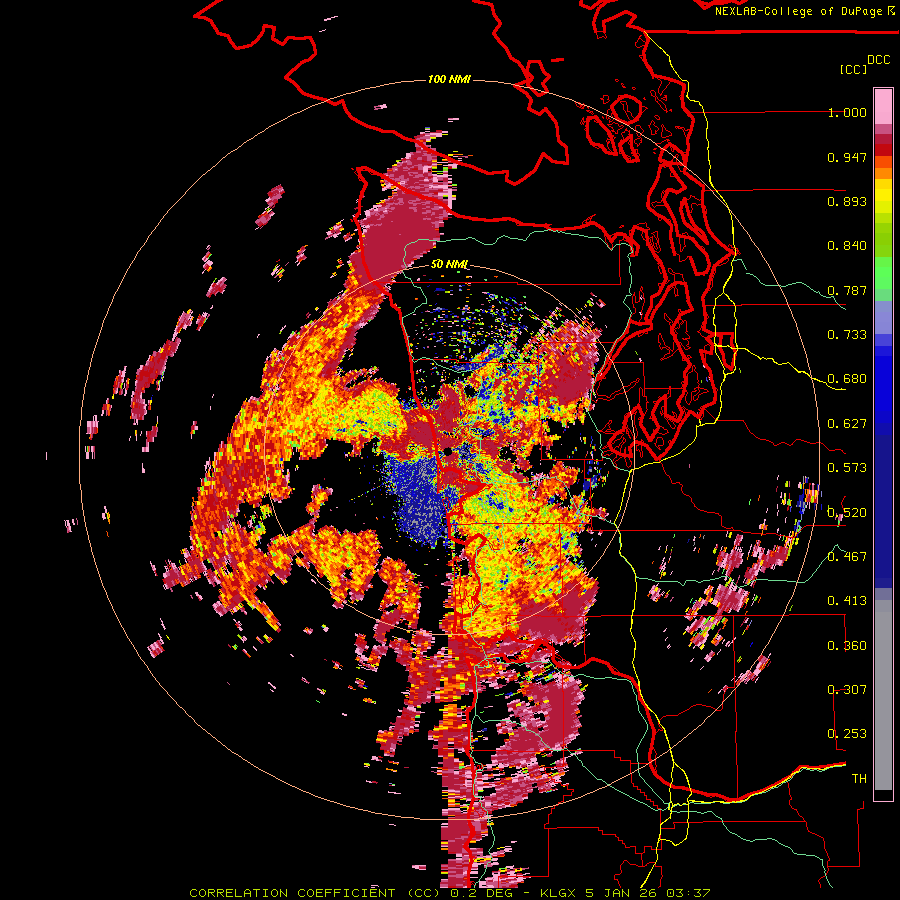The width and height of the screenshot is (900, 900).
Task: Select the 0.520 scale value
Action: tap(847, 512)
